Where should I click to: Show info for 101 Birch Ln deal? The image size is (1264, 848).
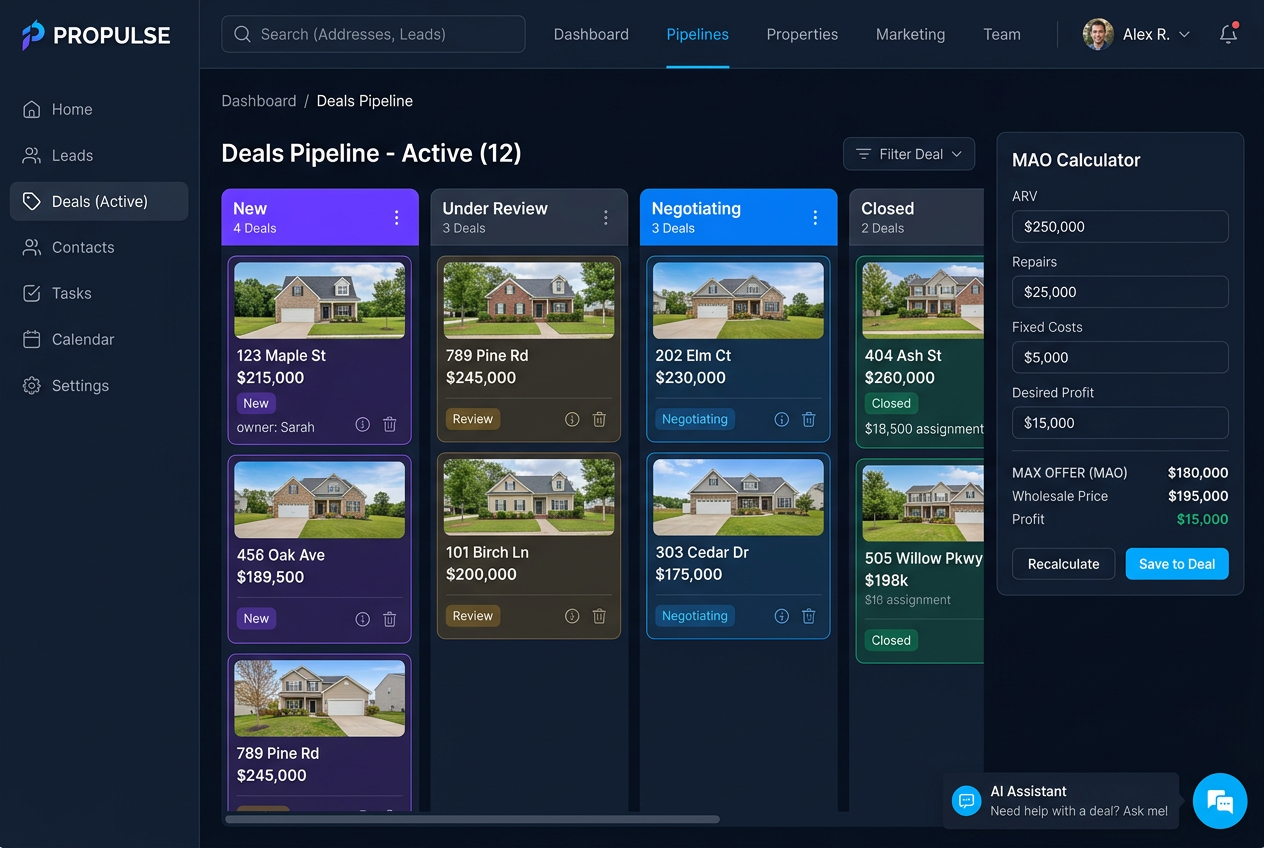(572, 616)
